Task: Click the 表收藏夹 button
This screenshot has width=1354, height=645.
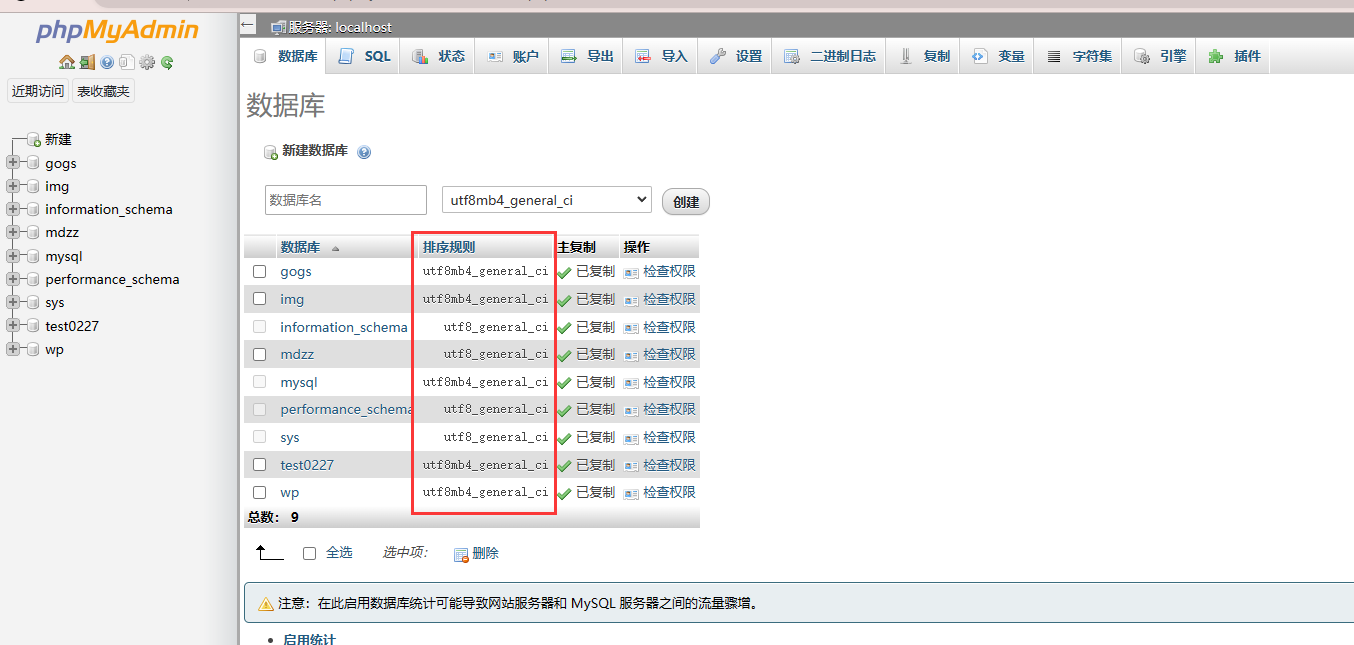Action: [x=103, y=91]
